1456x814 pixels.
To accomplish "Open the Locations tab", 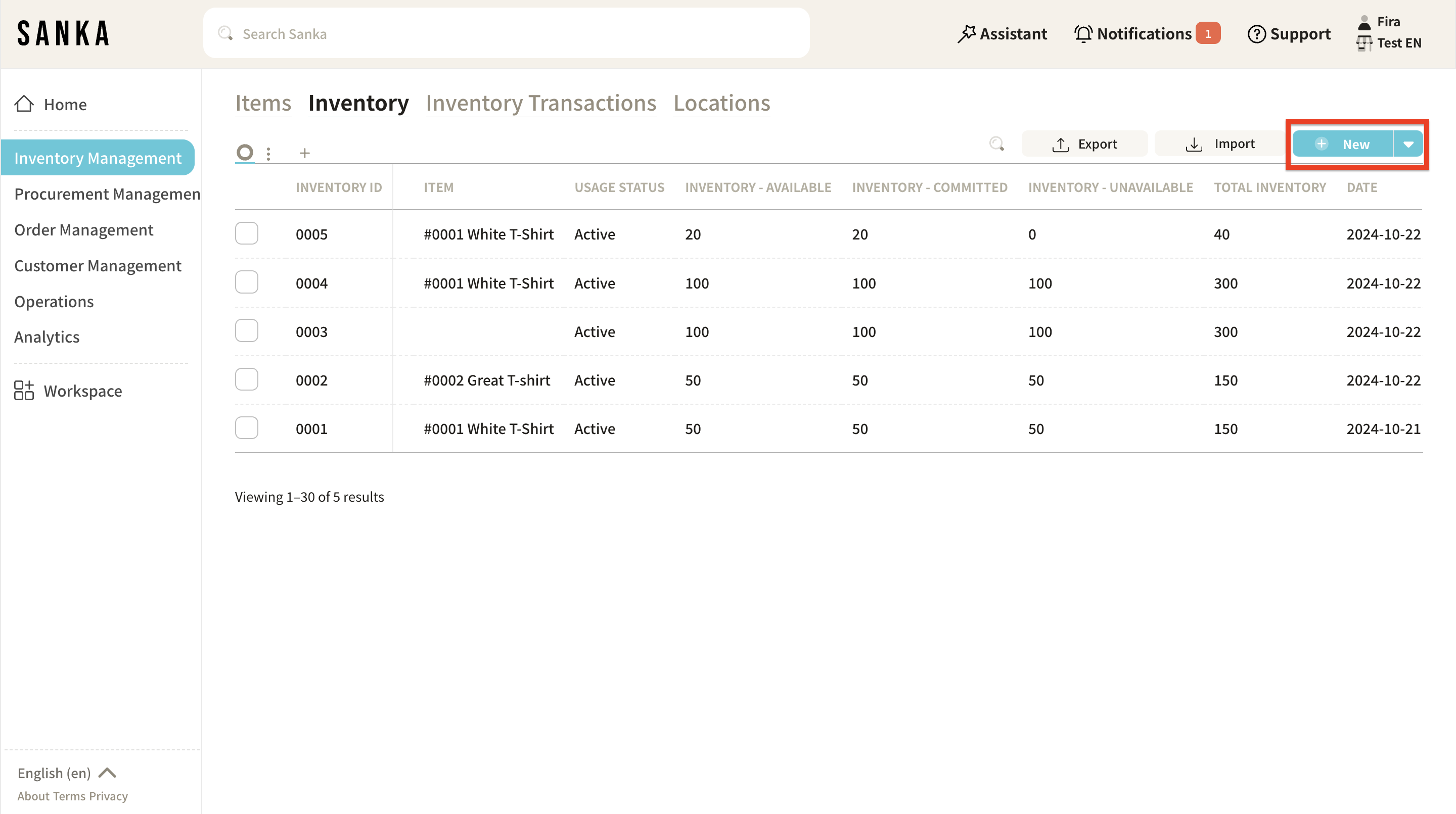I will pyautogui.click(x=721, y=104).
